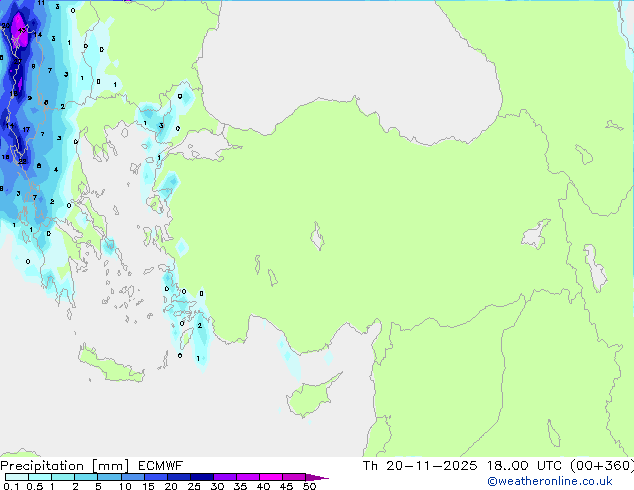Click the 0.1 label on the legend scale

tap(11, 486)
